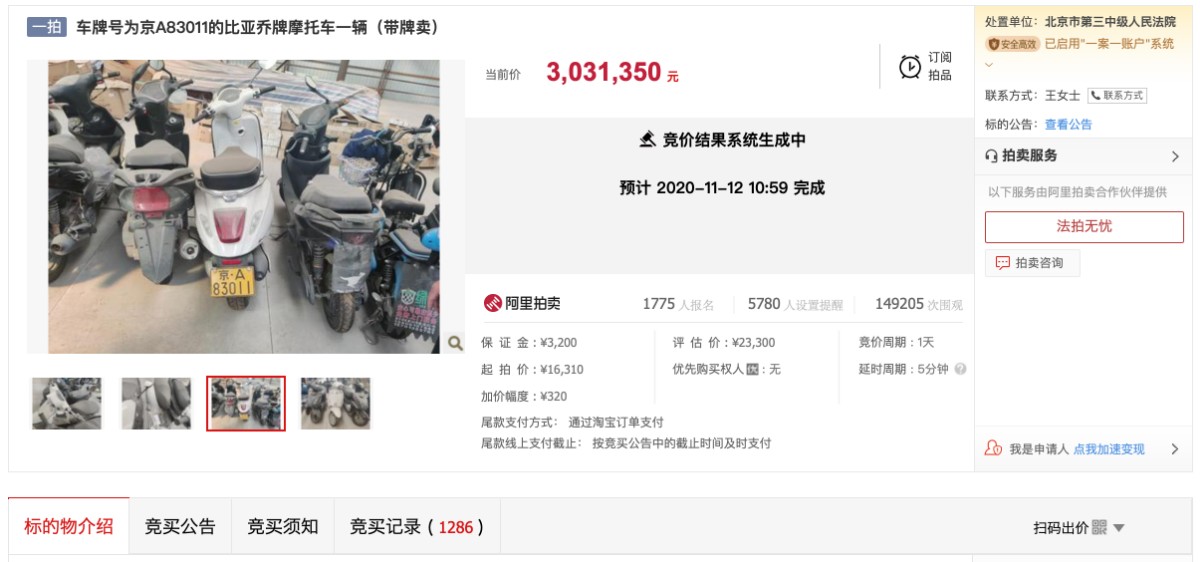The image size is (1200, 562).
Task: Click the 阿里拍卖 logo icon
Action: coord(492,304)
